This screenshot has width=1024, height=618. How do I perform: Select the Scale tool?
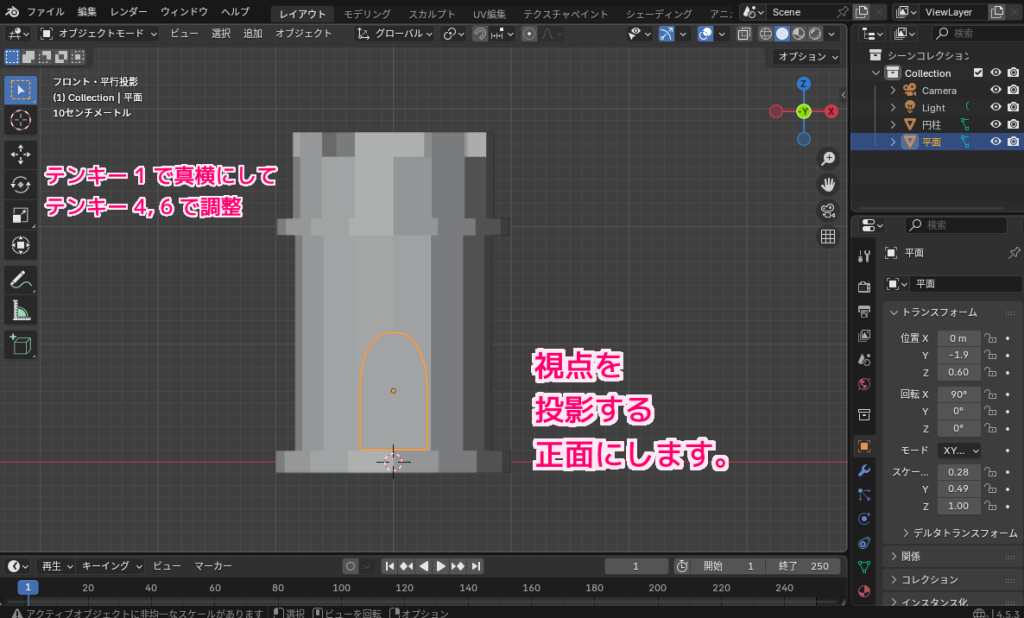click(x=20, y=214)
